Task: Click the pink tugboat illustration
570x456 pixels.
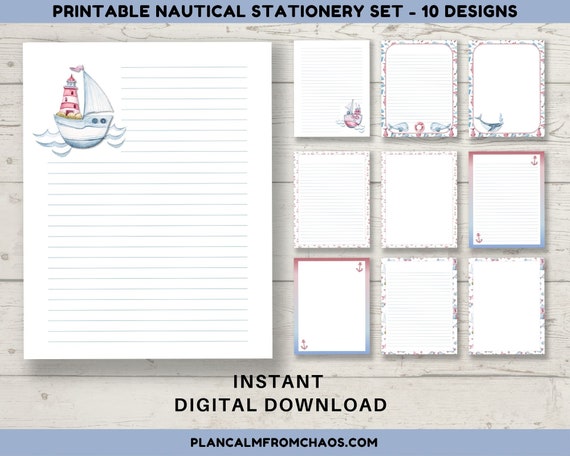Action: pyautogui.click(x=352, y=115)
